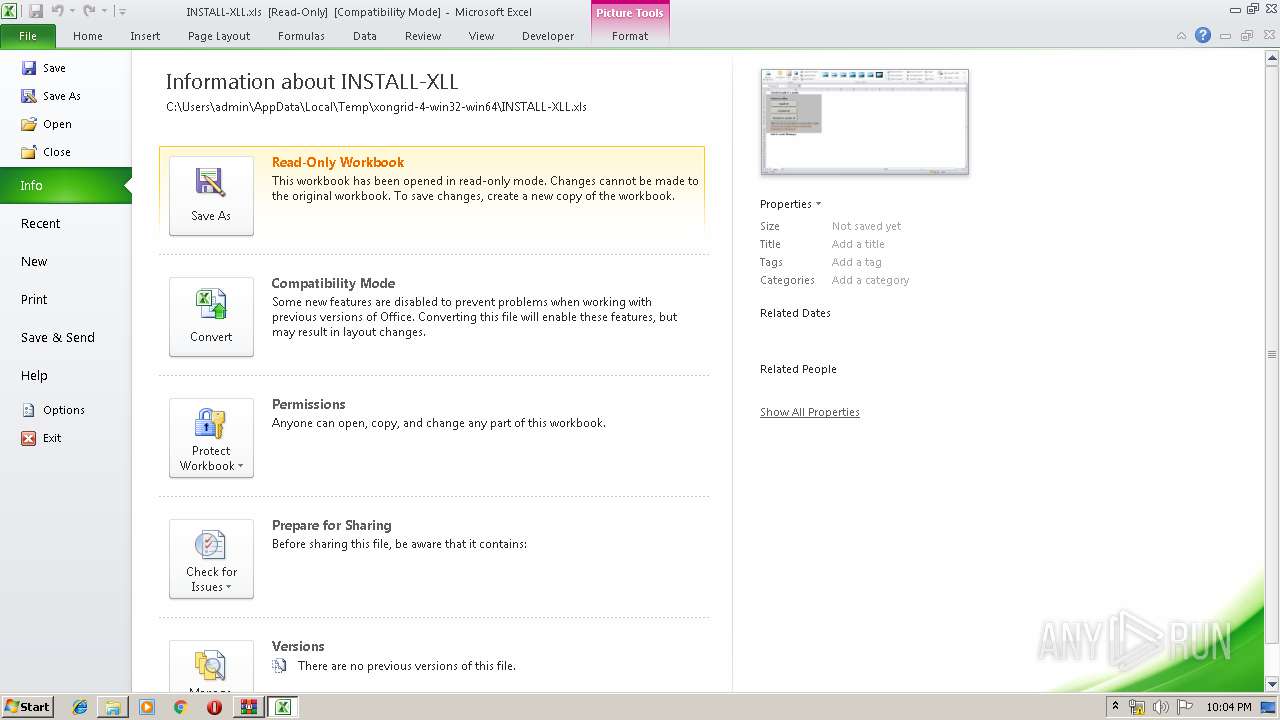Click the Redo icon in title bar
Viewport: 1280px width, 720px height.
click(88, 11)
